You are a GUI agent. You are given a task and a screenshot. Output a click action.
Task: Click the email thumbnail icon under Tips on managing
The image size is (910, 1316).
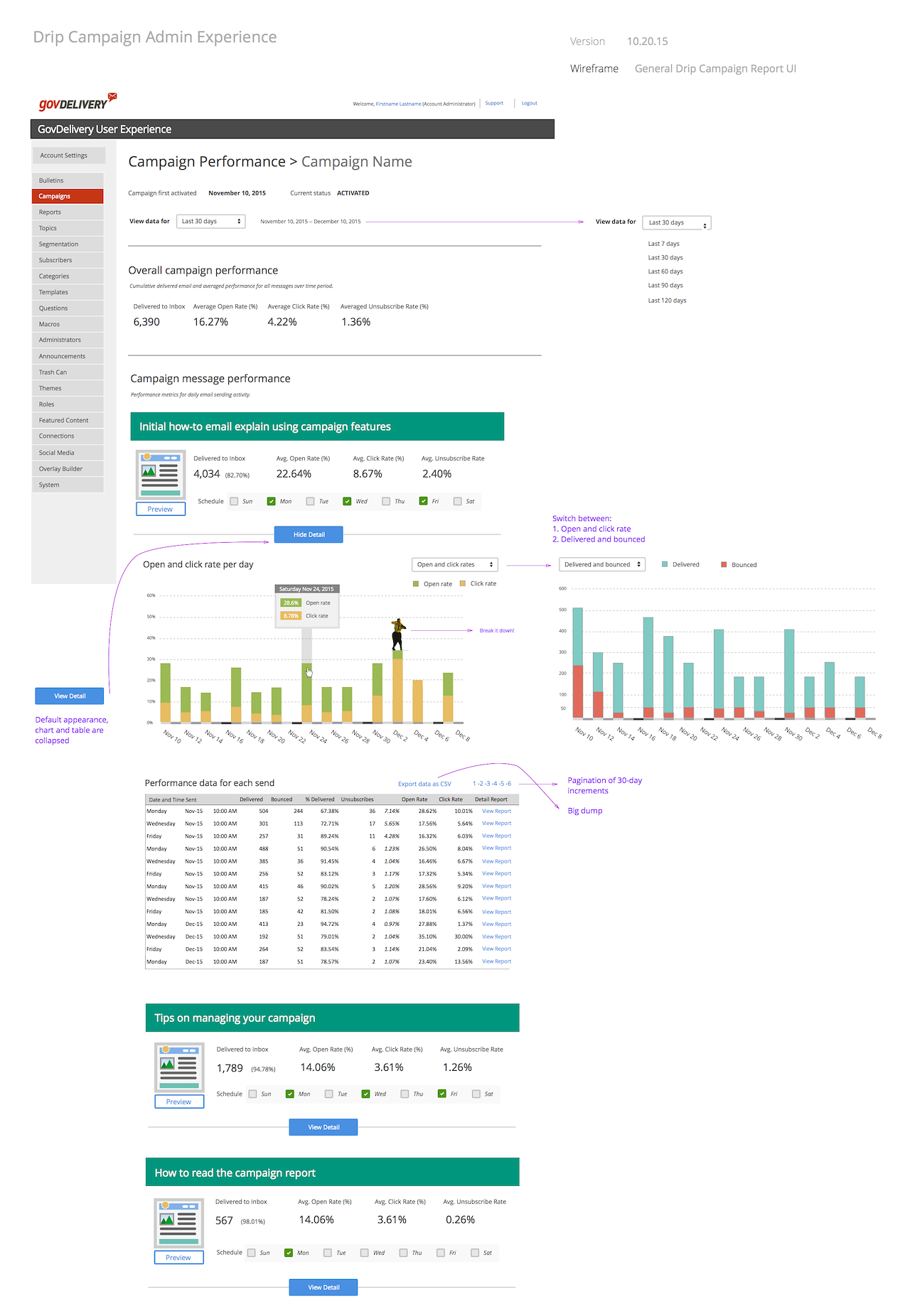pos(179,1067)
